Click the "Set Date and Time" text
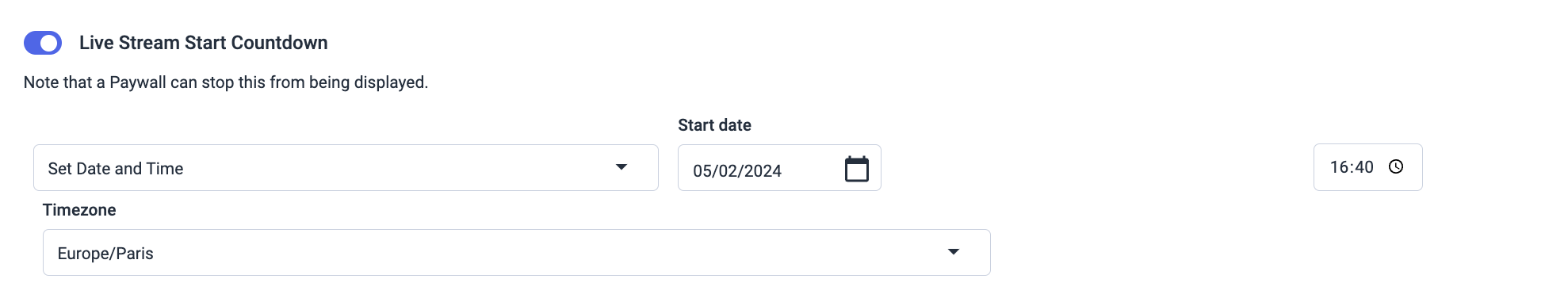 click(116, 169)
